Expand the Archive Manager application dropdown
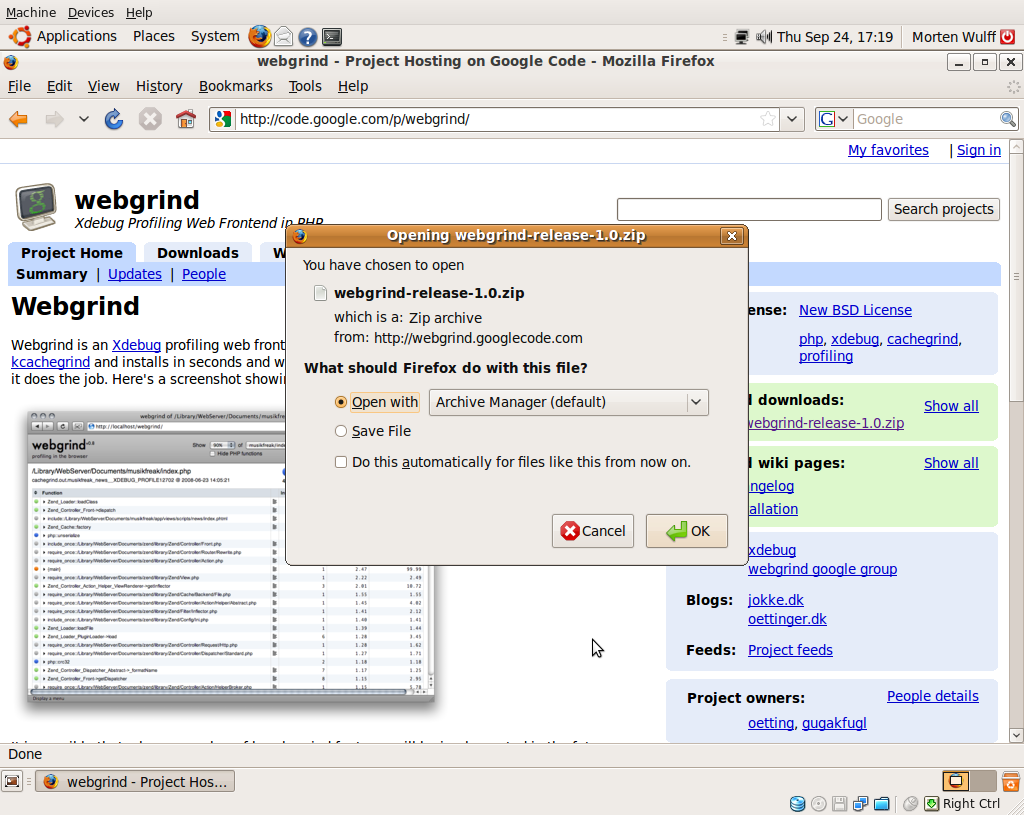This screenshot has width=1024, height=815. [x=696, y=402]
